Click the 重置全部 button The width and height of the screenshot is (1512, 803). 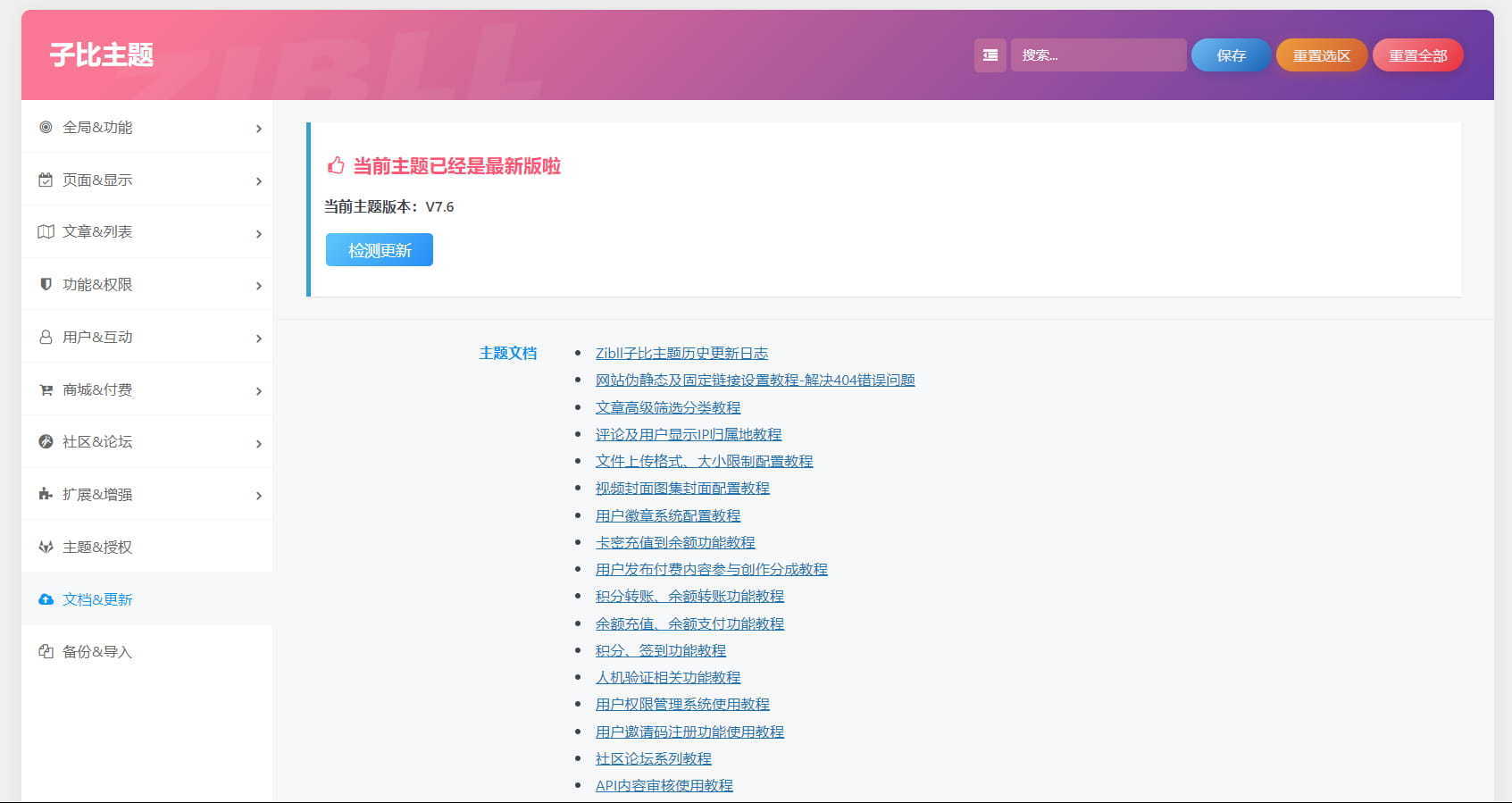click(1417, 55)
